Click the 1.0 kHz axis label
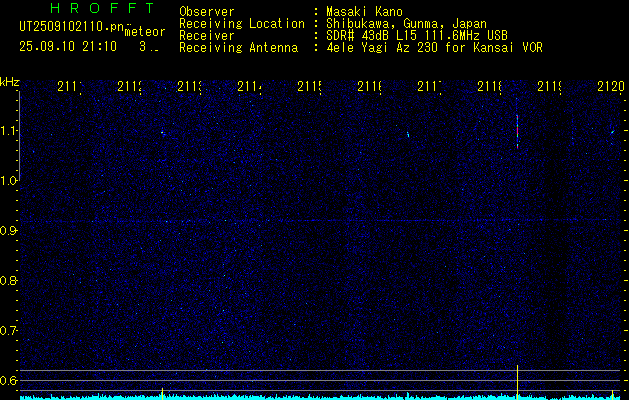629x400 pixels. coord(8,181)
